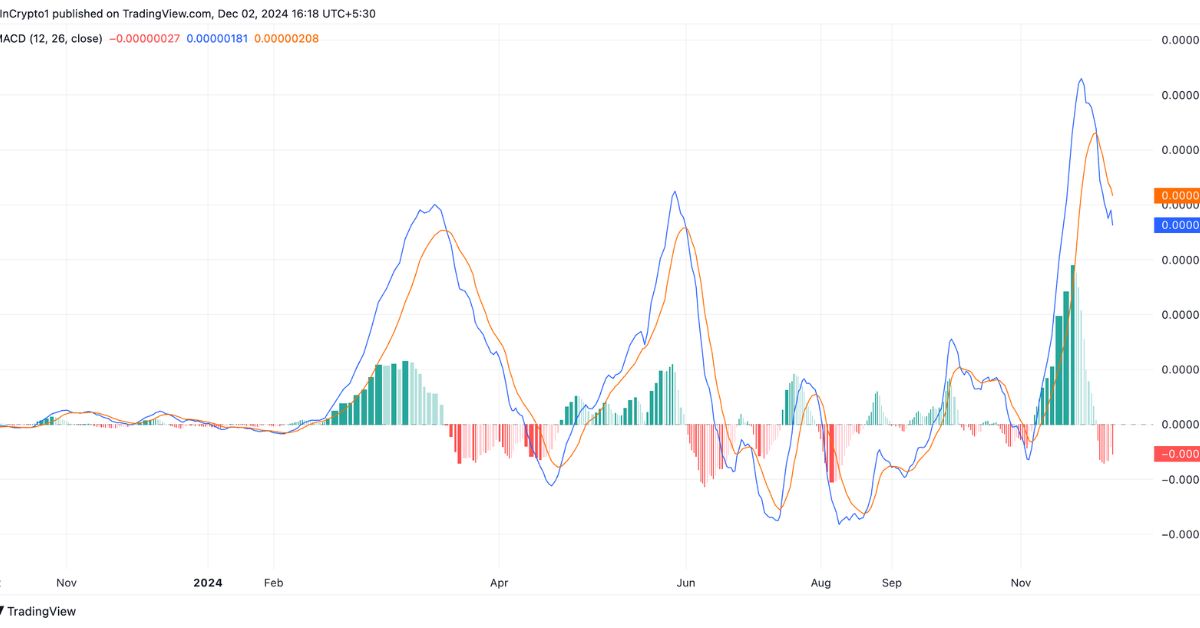
Task: Click the dashed zero line at the chart's right end
Action: point(1130,424)
